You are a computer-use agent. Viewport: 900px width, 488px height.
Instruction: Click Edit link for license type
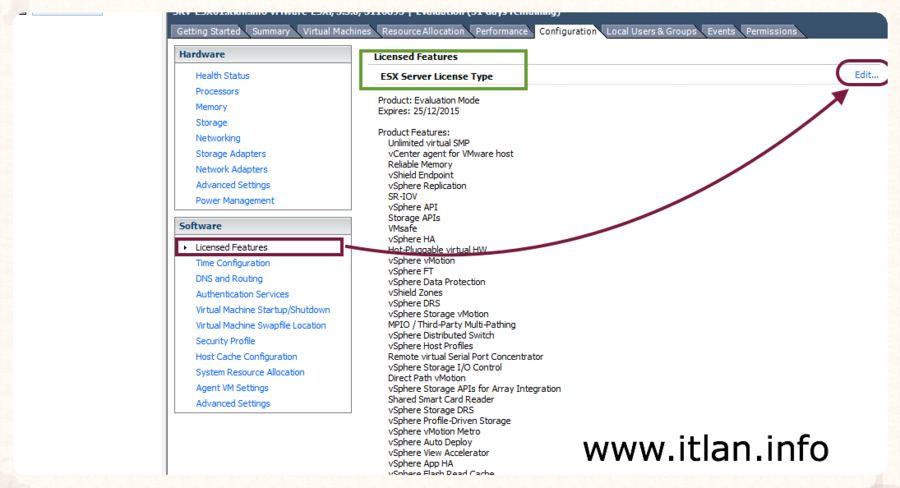(x=866, y=75)
